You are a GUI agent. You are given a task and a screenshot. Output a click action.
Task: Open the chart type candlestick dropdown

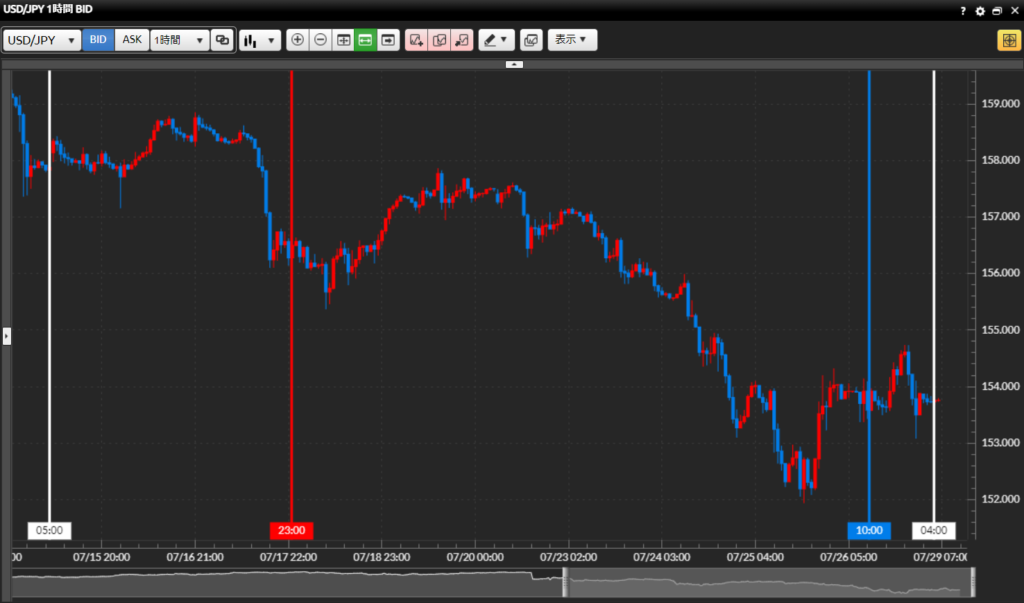(x=260, y=40)
